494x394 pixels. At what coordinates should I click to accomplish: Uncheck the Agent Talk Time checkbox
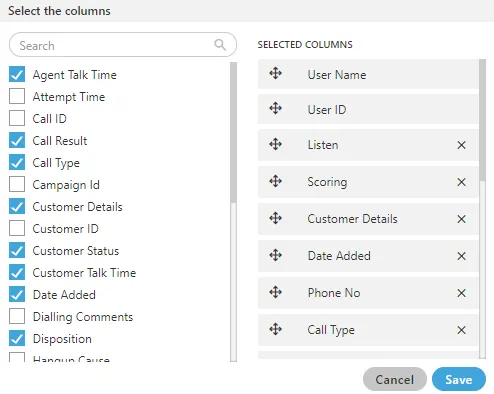tap(17, 74)
